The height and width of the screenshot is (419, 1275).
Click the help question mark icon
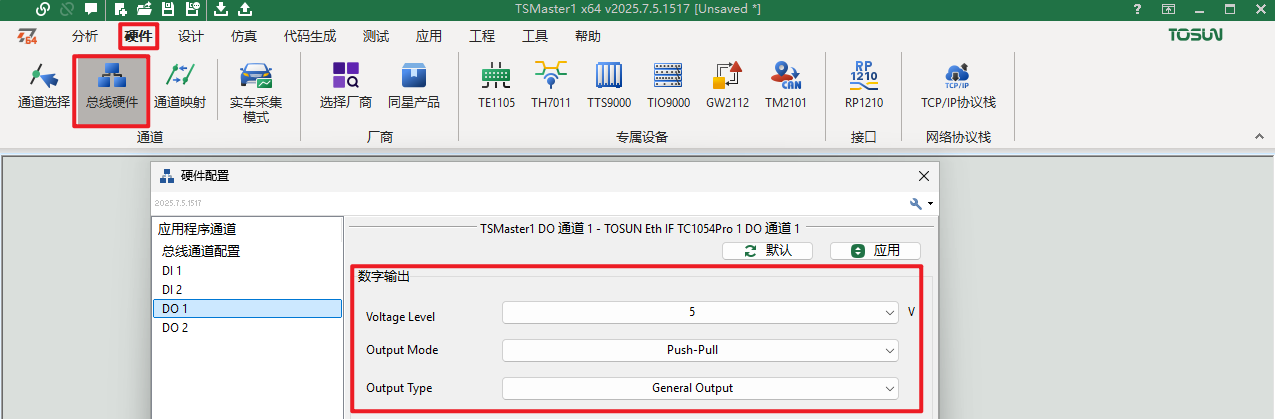(x=1138, y=9)
